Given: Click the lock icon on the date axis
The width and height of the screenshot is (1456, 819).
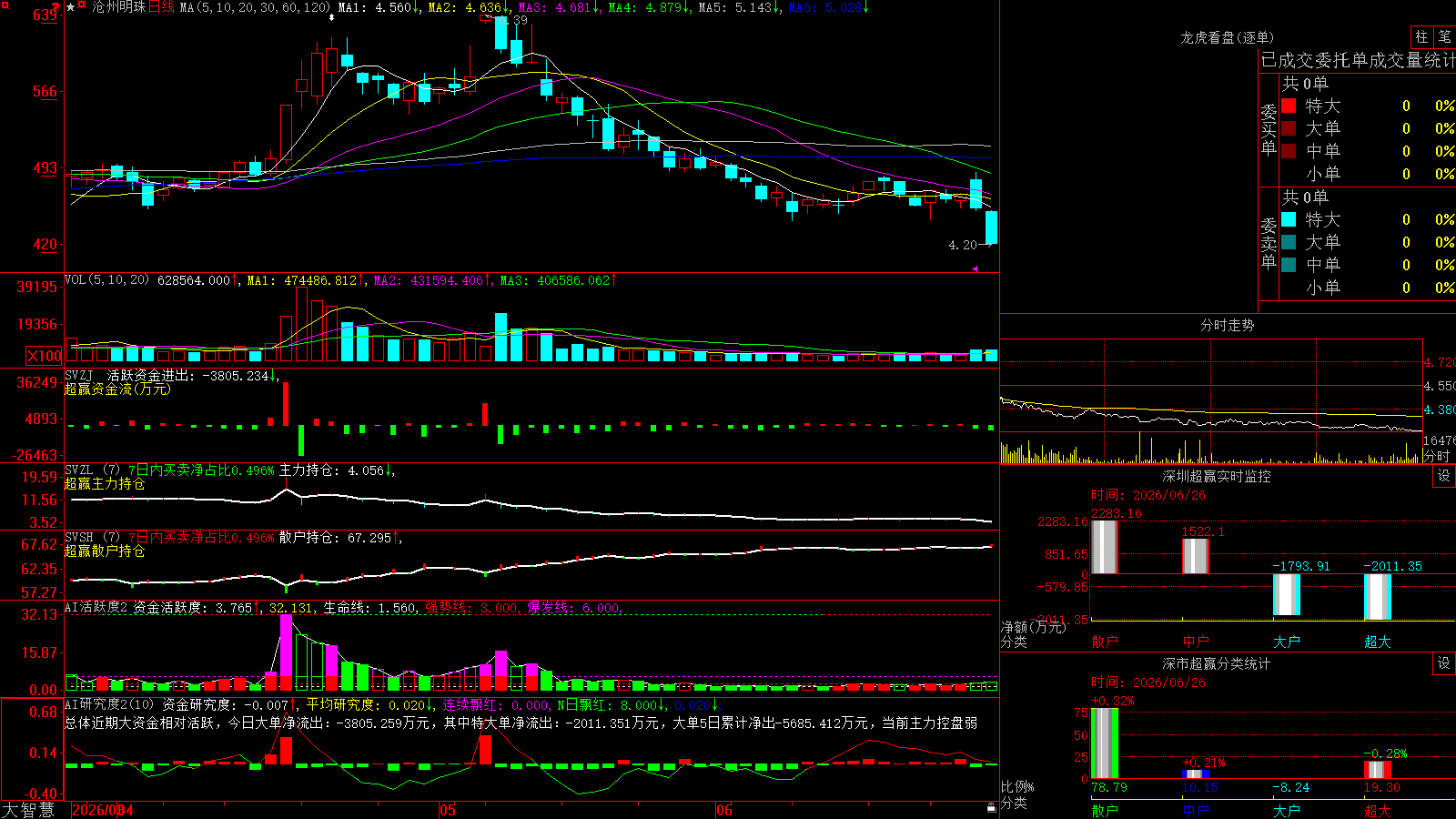Looking at the screenshot, I should [991, 808].
